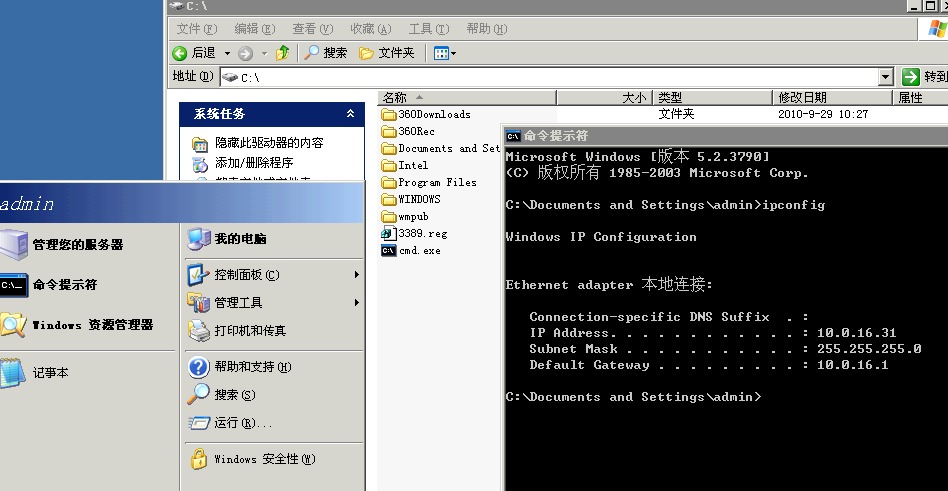Open 我的电脑 in Start menu

pyautogui.click(x=227, y=239)
